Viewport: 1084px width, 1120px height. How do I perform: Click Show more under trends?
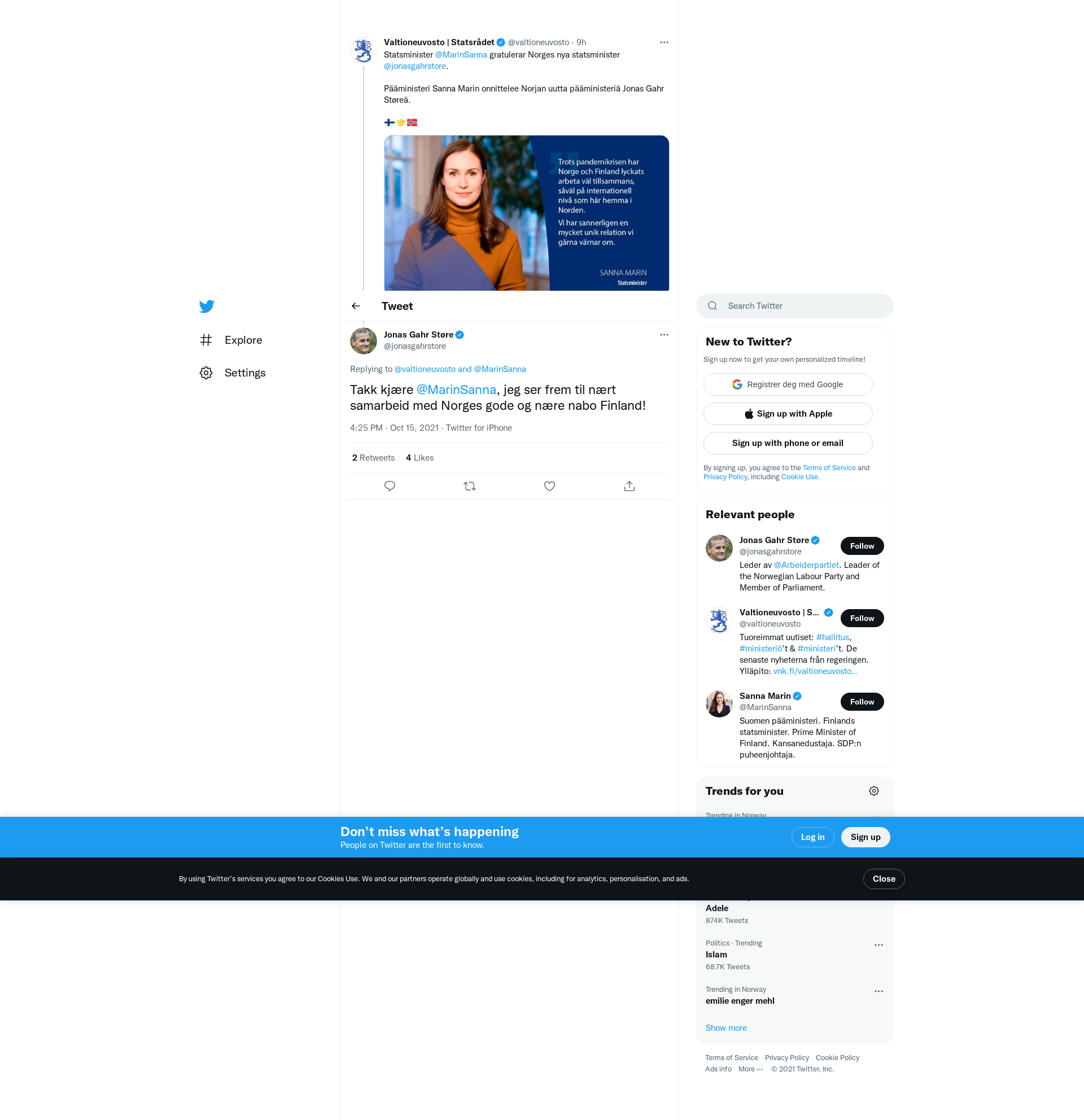click(725, 1028)
